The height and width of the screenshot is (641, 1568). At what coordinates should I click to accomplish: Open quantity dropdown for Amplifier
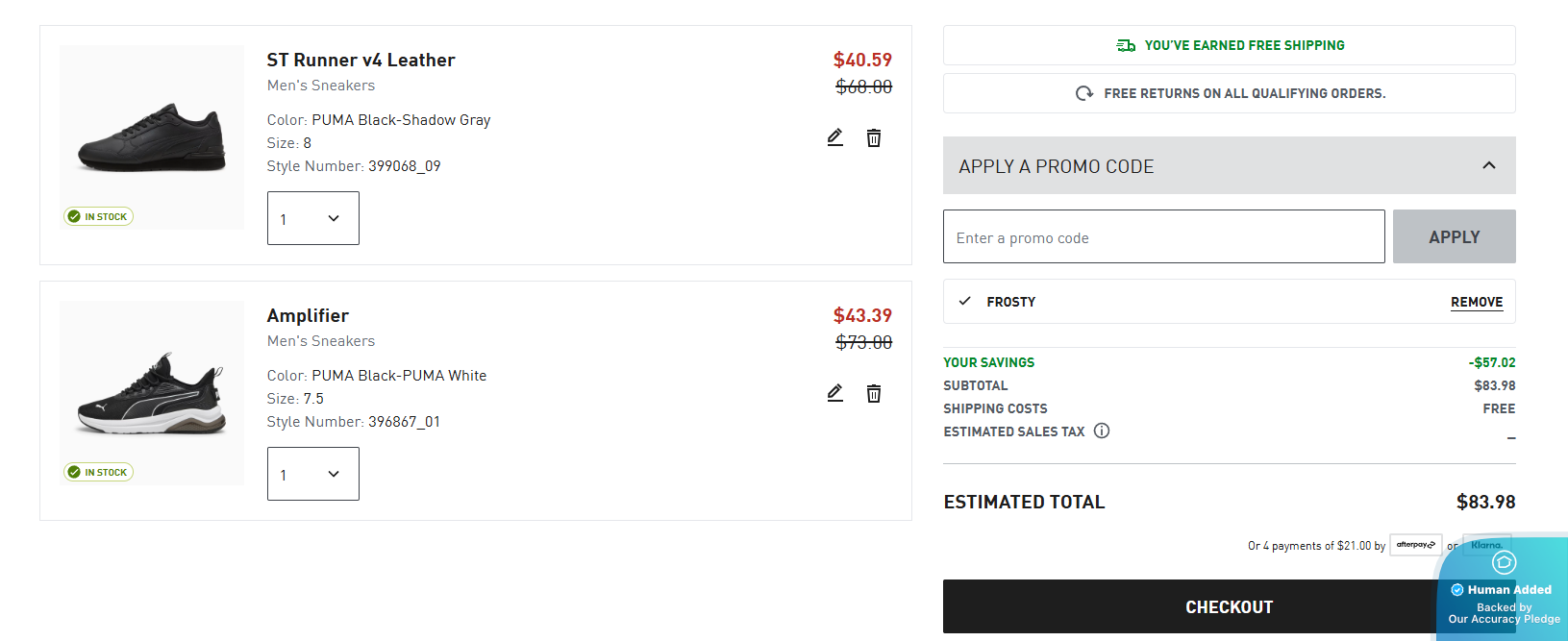(x=313, y=474)
